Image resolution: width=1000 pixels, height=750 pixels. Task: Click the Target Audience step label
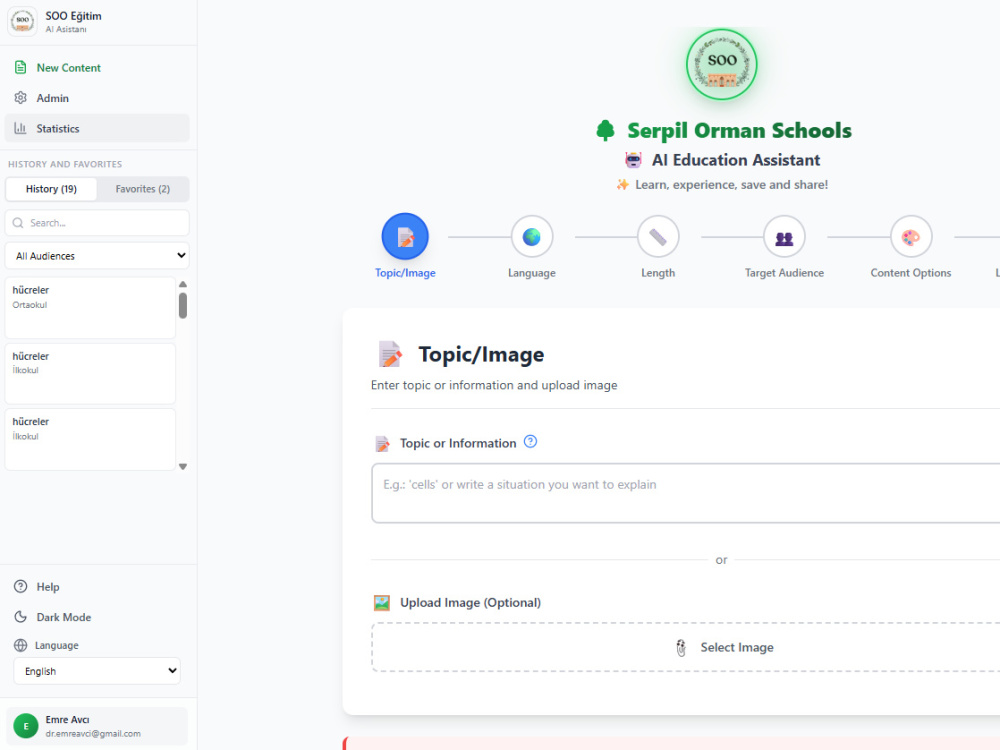pyautogui.click(x=784, y=273)
